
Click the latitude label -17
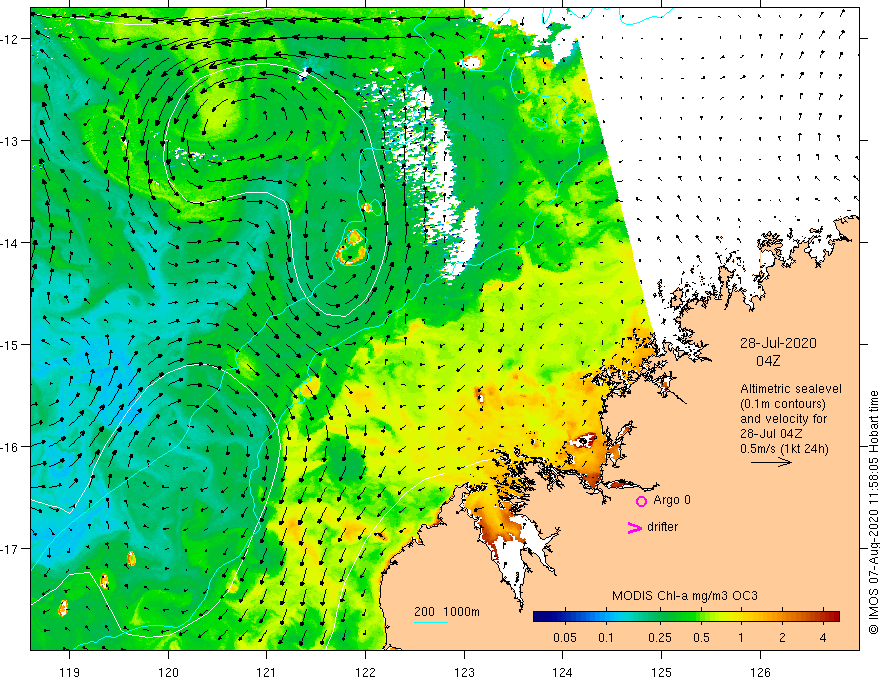pyautogui.click(x=9, y=548)
